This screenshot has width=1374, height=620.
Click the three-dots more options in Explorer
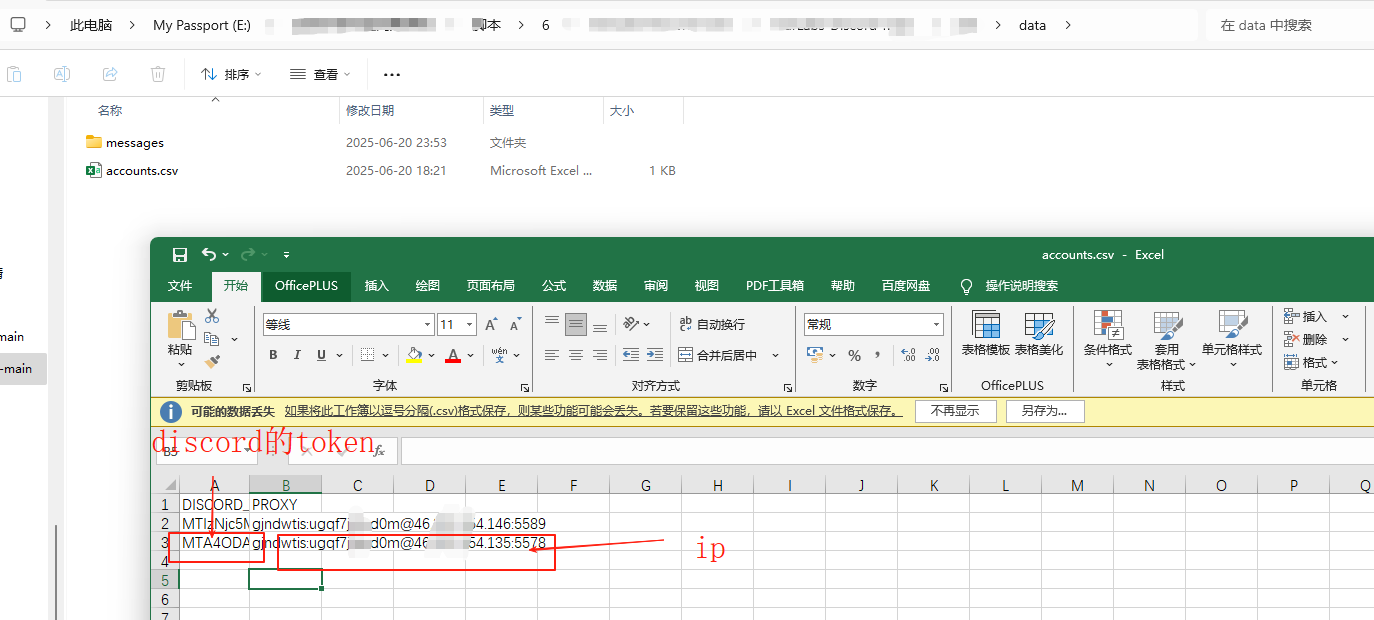click(392, 74)
